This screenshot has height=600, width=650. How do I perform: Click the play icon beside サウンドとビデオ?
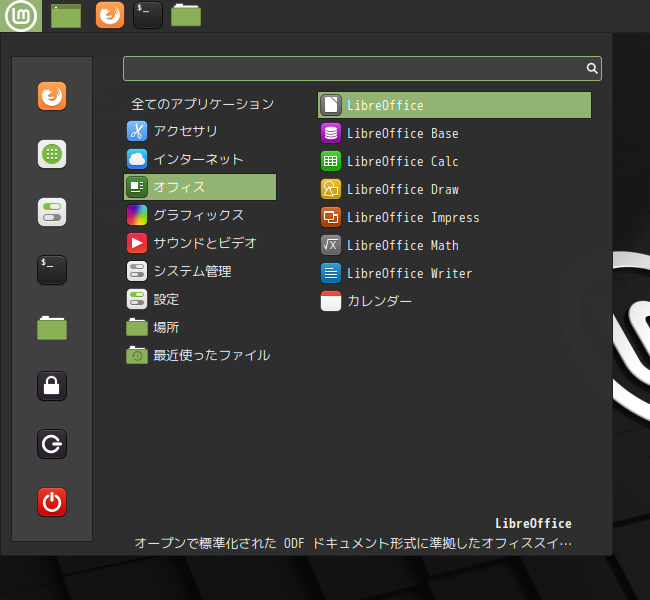(x=137, y=243)
